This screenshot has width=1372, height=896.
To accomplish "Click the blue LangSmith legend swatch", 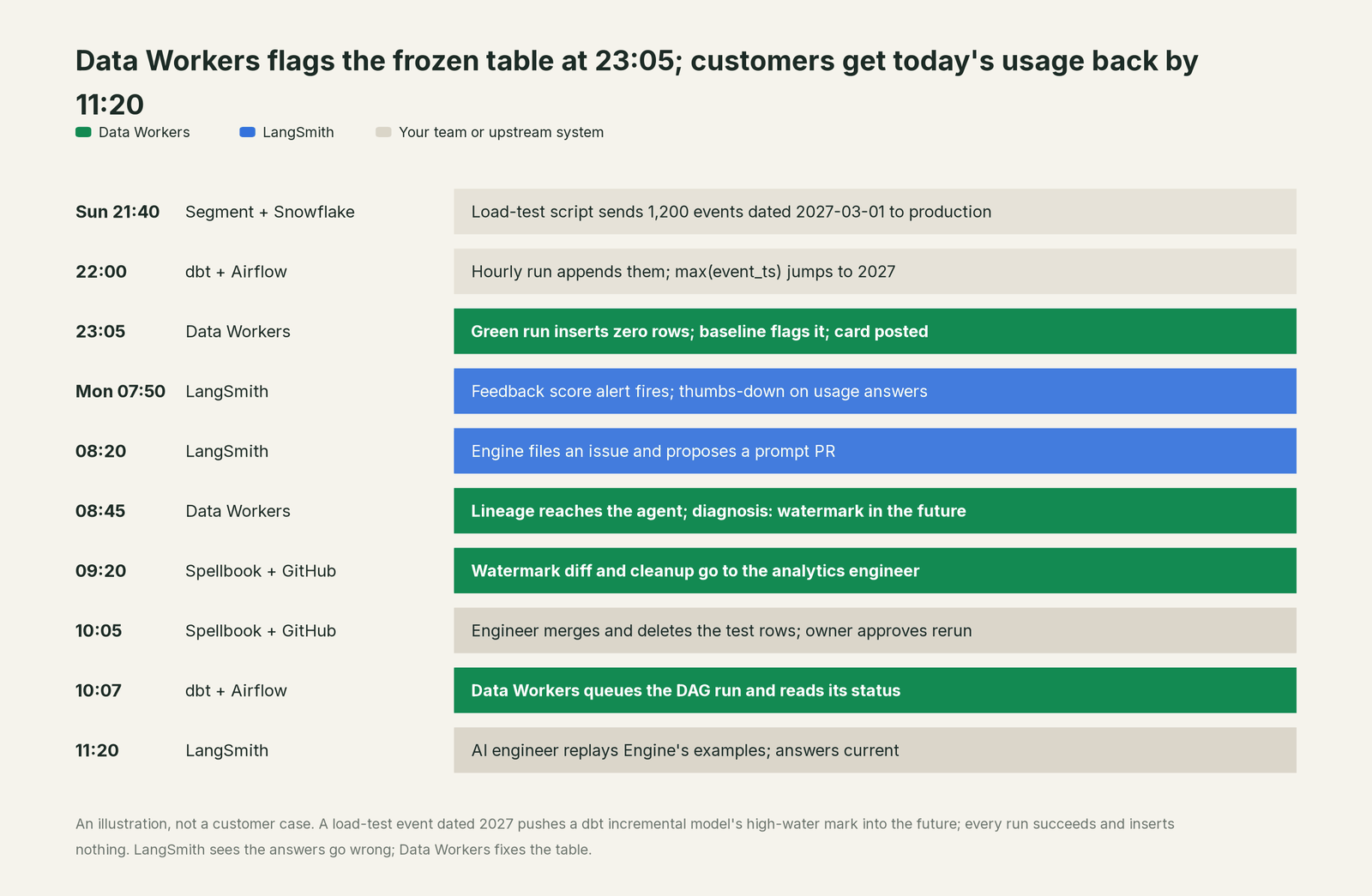I will 247,132.
